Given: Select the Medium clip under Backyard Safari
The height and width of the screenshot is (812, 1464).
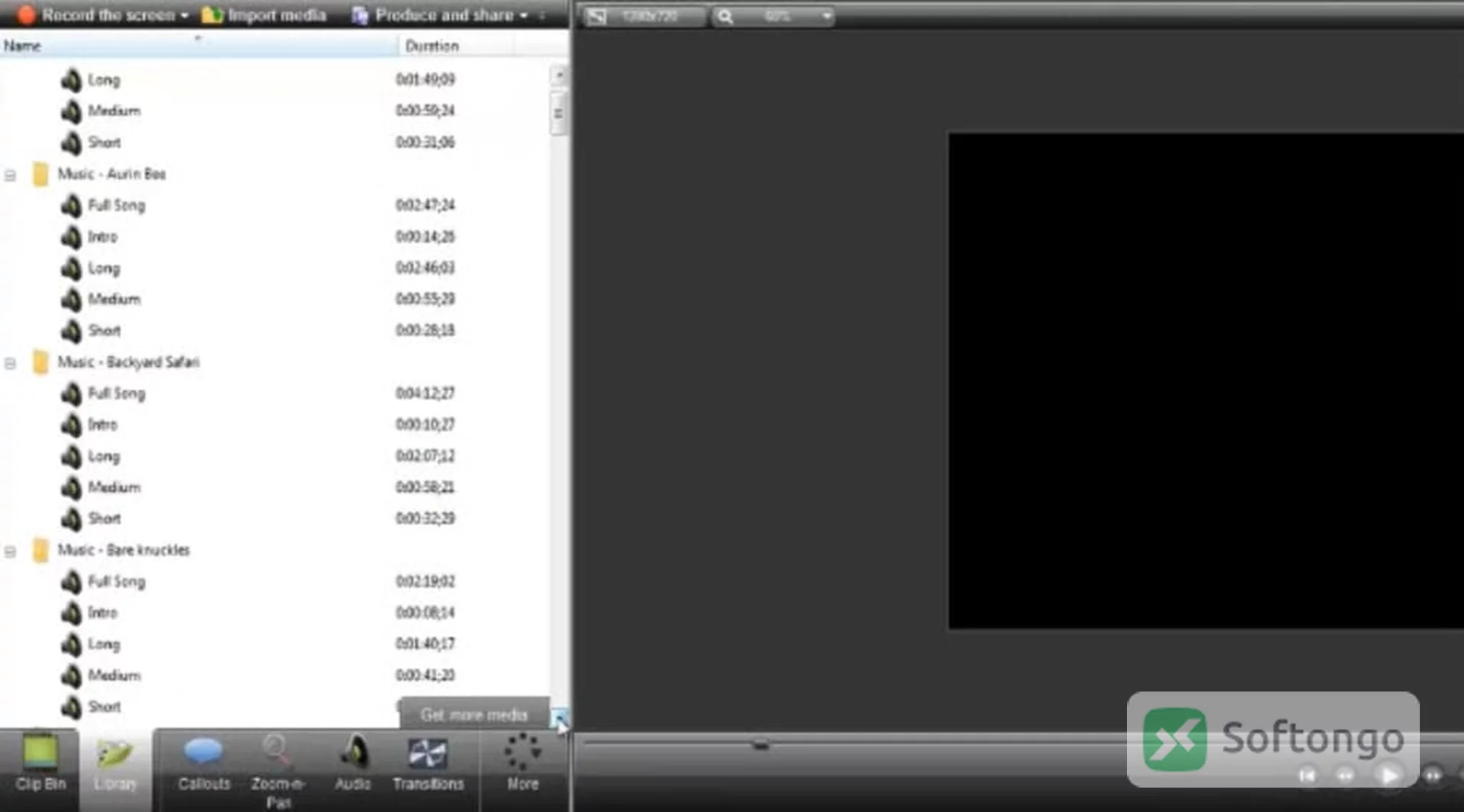Looking at the screenshot, I should pos(114,487).
